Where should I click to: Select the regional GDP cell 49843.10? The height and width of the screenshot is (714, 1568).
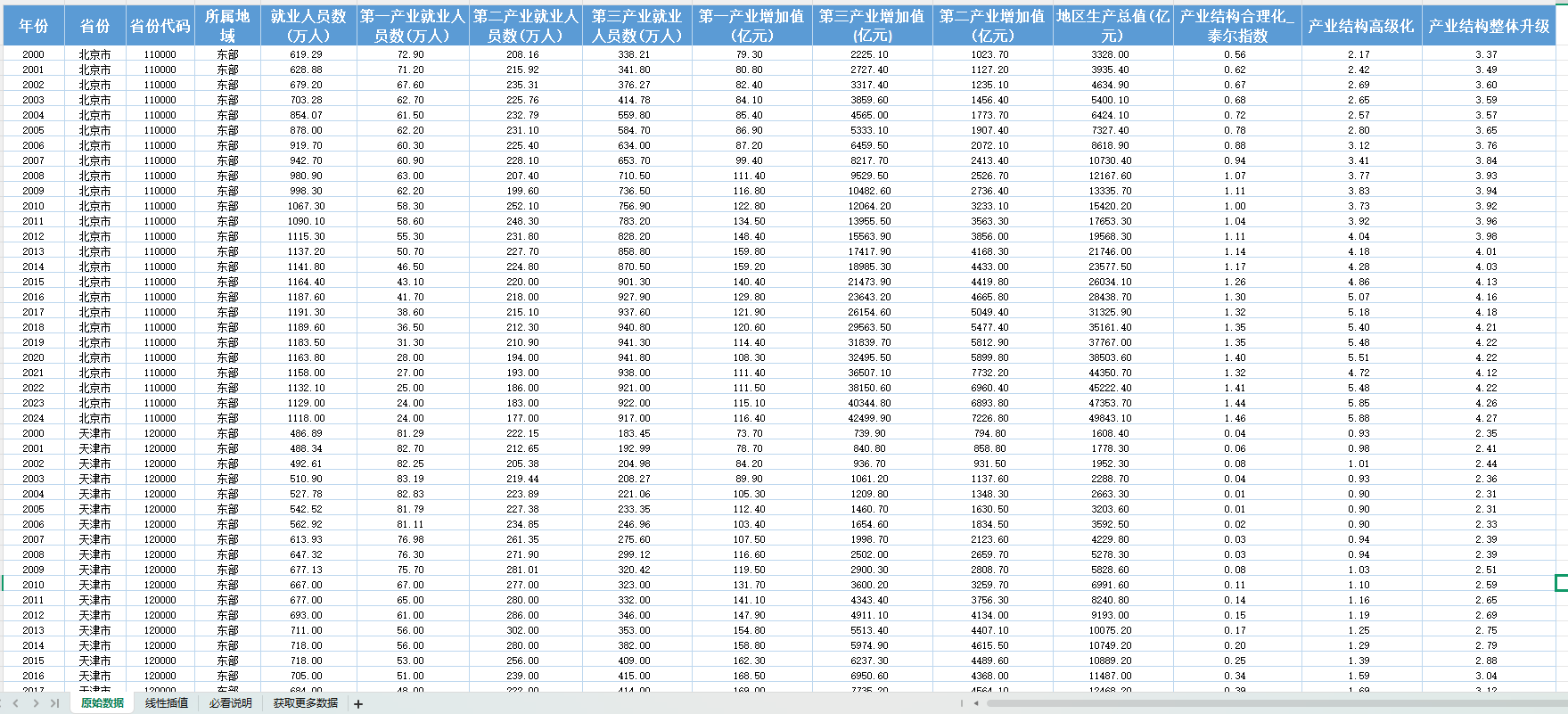pyautogui.click(x=1112, y=418)
